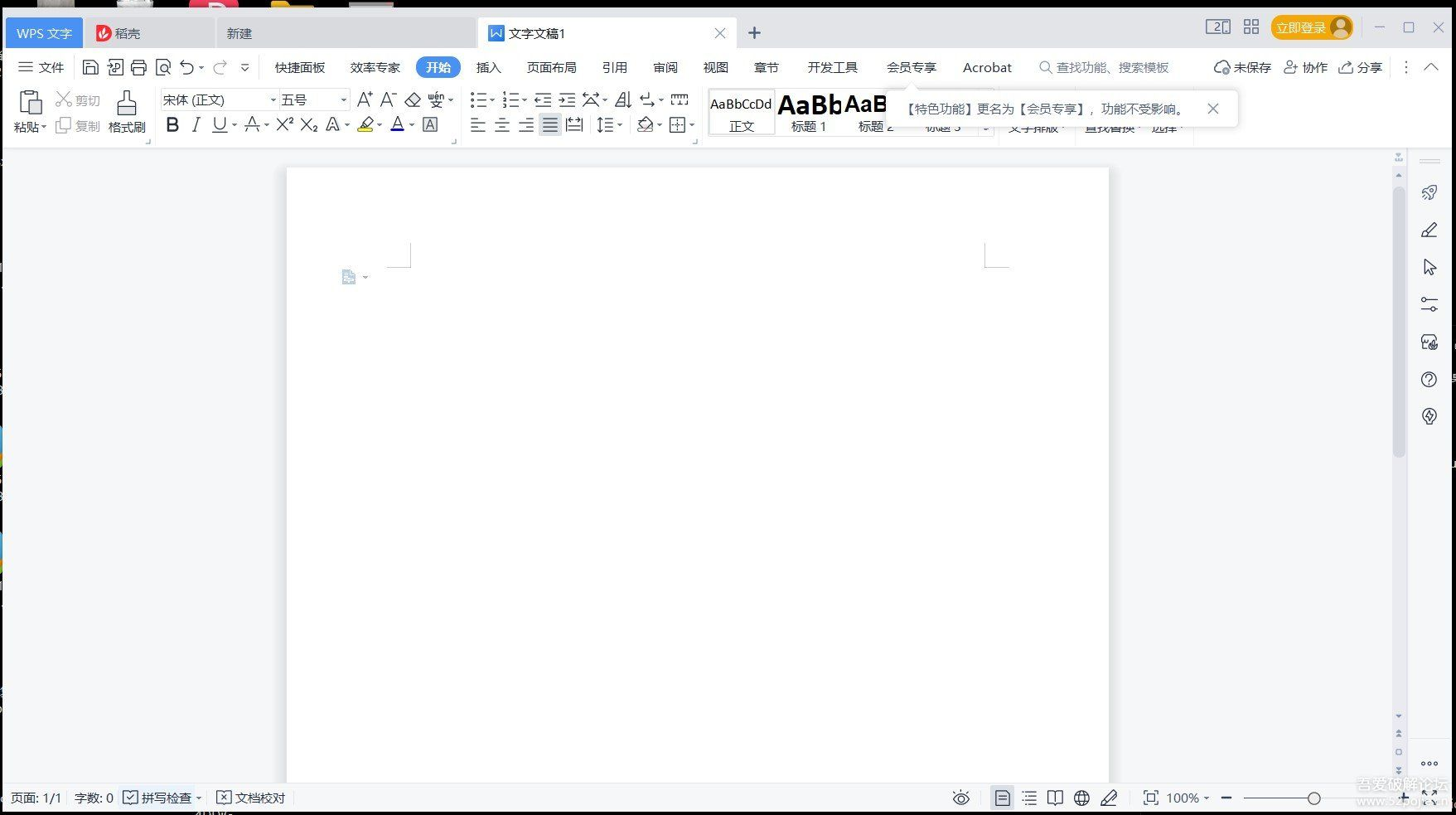Click the 协作 collaborate button
This screenshot has height=815, width=1456.
(1305, 67)
